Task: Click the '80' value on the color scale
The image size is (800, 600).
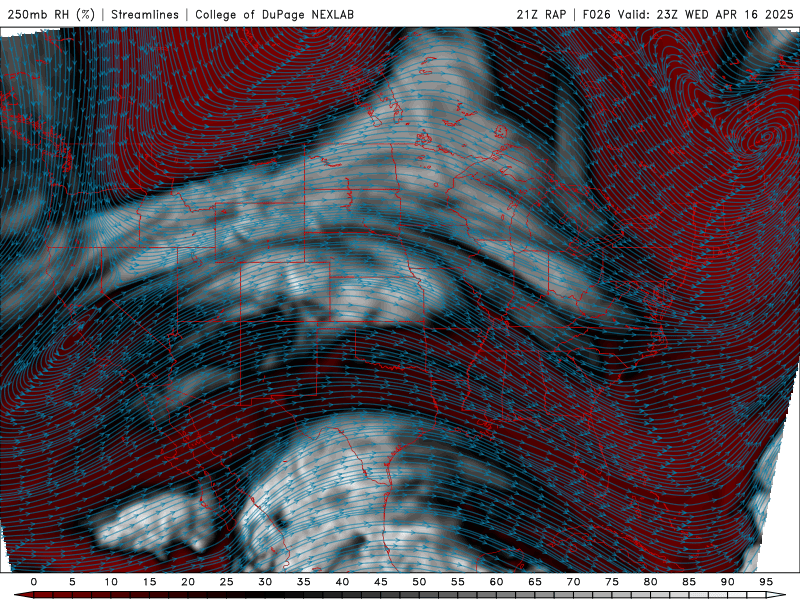Action: [650, 582]
